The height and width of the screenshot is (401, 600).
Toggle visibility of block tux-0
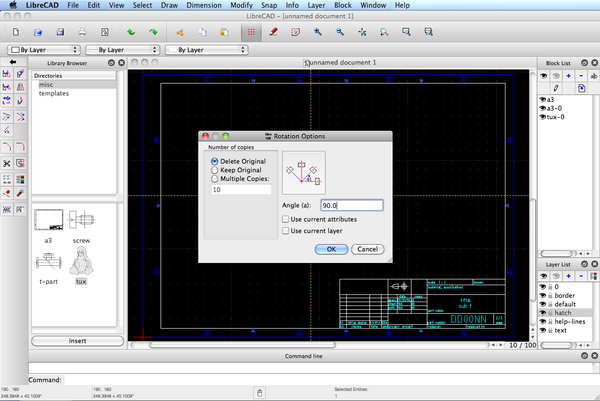click(543, 117)
